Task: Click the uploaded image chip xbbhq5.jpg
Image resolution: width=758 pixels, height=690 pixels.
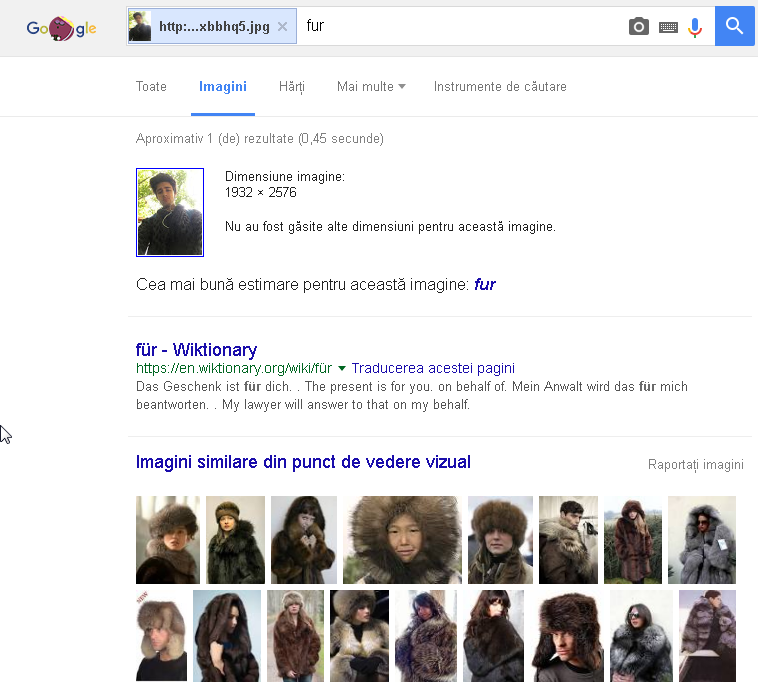Action: (212, 26)
